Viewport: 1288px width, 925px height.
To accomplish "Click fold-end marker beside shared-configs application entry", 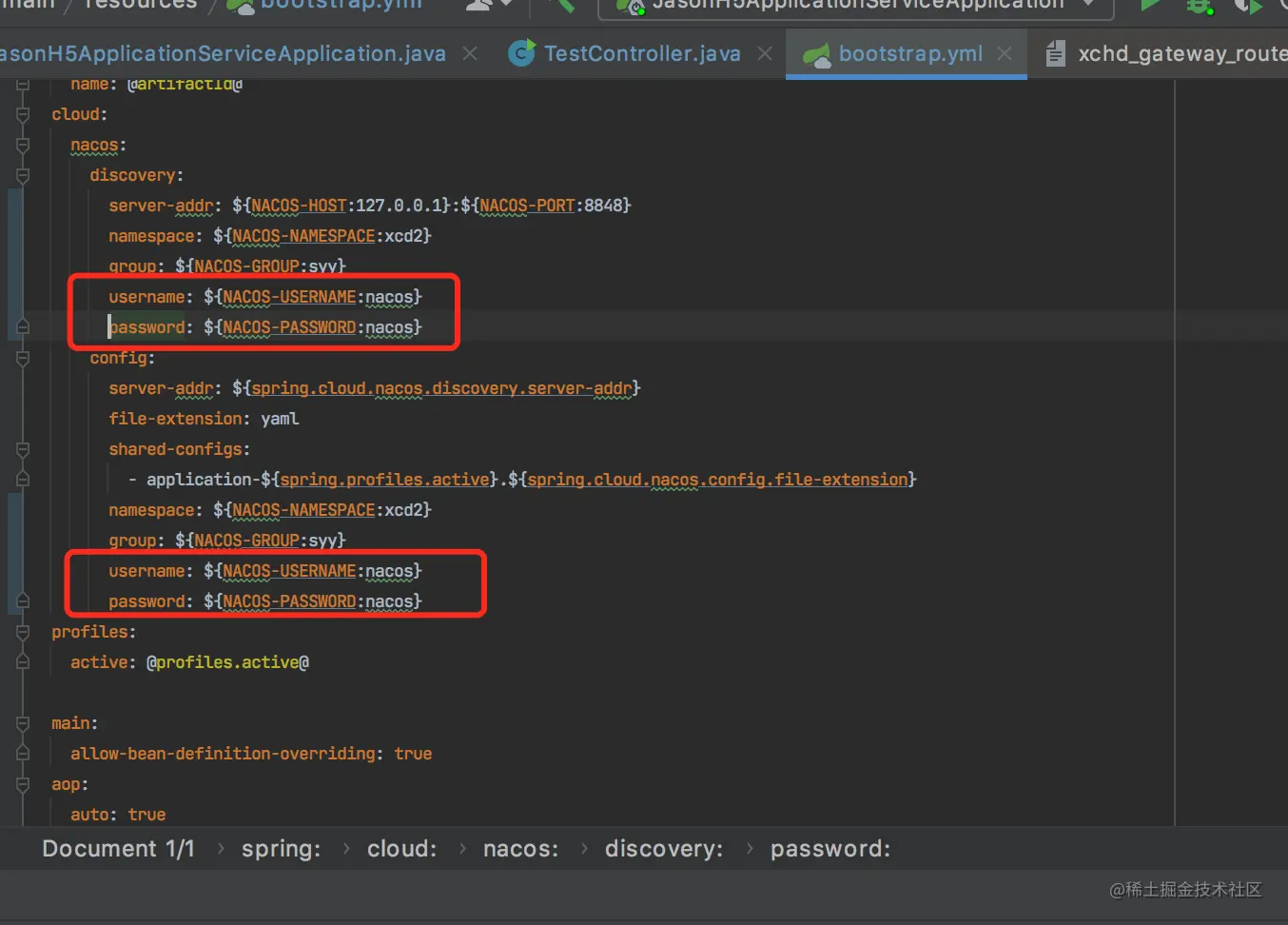I will 23,480.
